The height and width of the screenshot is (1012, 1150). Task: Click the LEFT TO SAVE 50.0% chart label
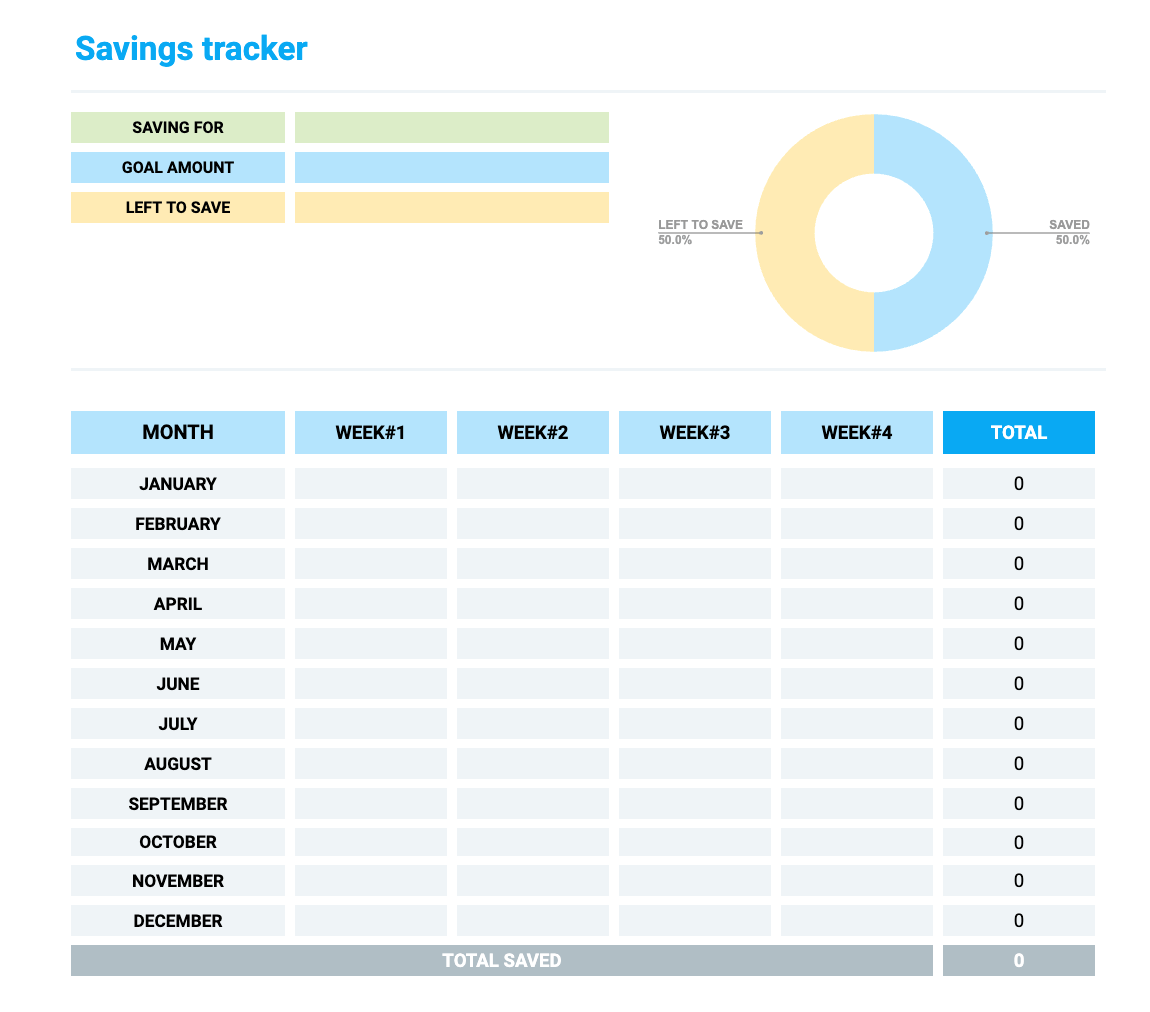click(700, 232)
